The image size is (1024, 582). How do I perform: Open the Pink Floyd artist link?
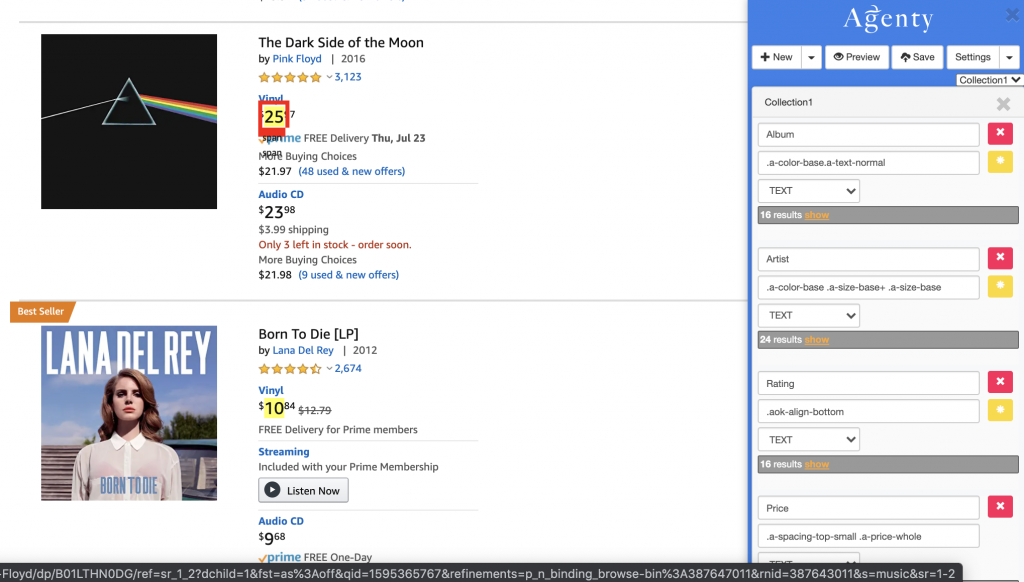tap(297, 59)
